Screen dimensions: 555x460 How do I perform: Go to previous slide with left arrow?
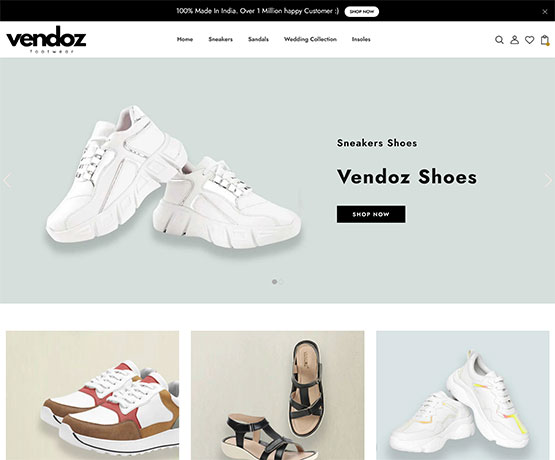[7, 180]
